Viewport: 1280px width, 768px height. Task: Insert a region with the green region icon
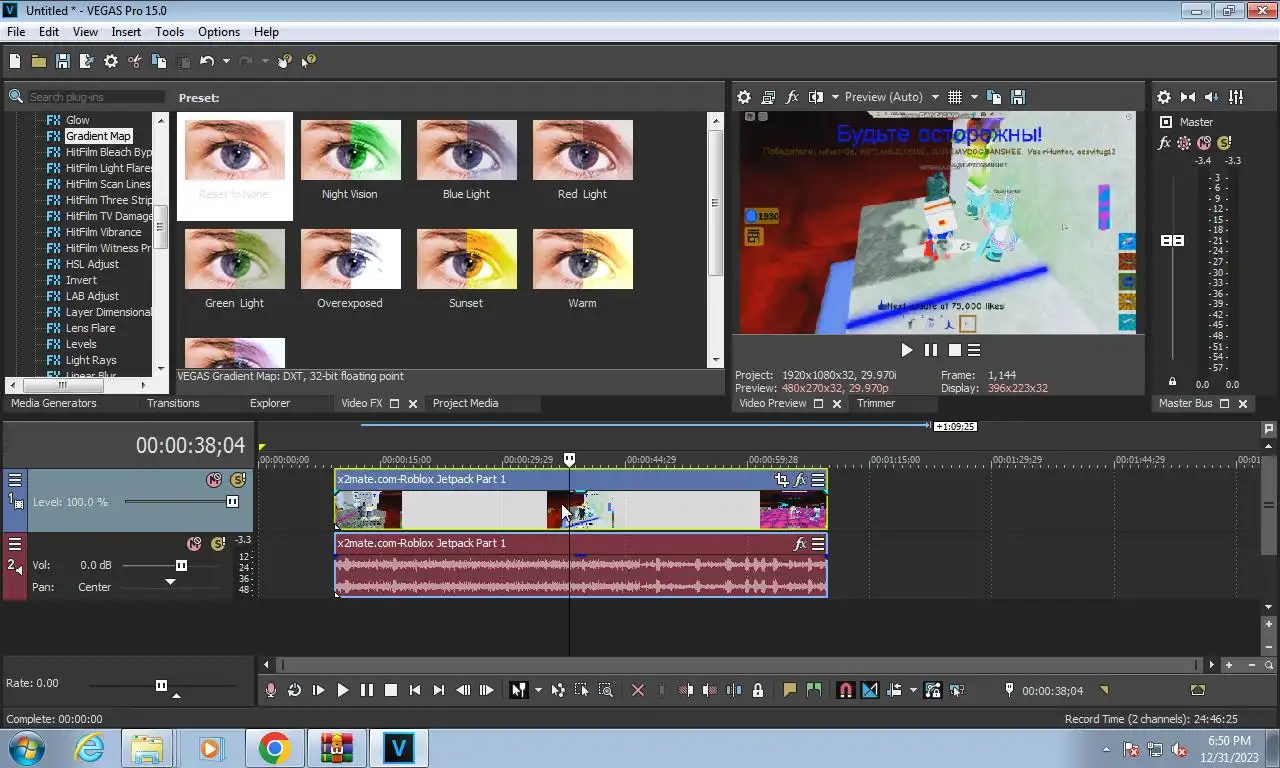pyautogui.click(x=813, y=690)
